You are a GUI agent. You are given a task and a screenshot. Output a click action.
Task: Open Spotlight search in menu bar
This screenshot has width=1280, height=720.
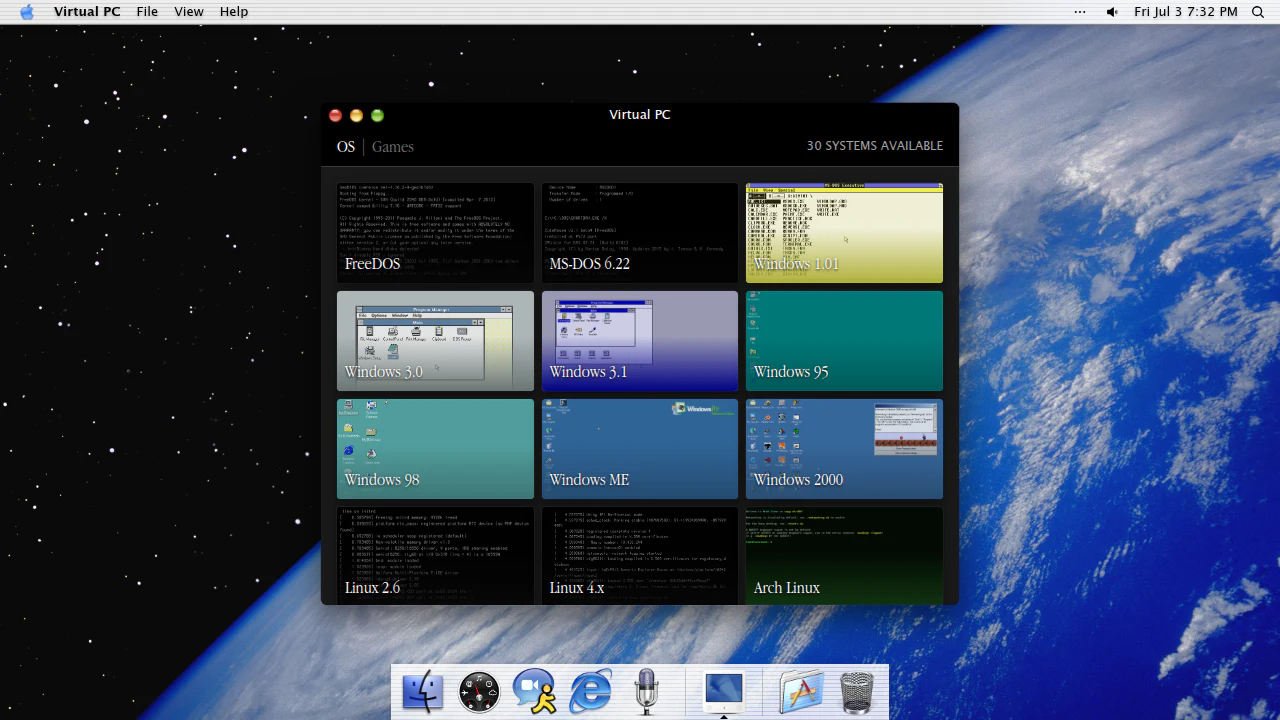(1258, 12)
